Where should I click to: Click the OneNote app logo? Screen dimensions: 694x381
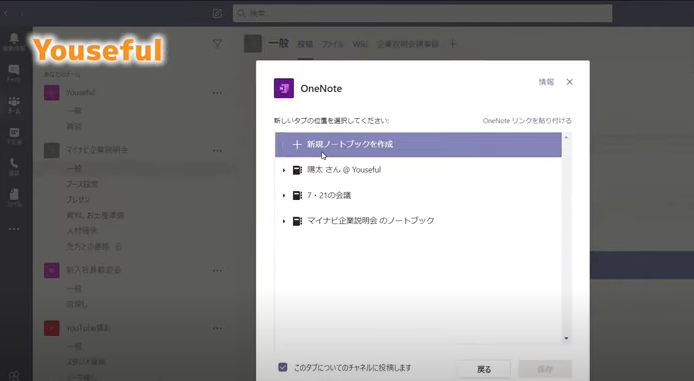[284, 88]
